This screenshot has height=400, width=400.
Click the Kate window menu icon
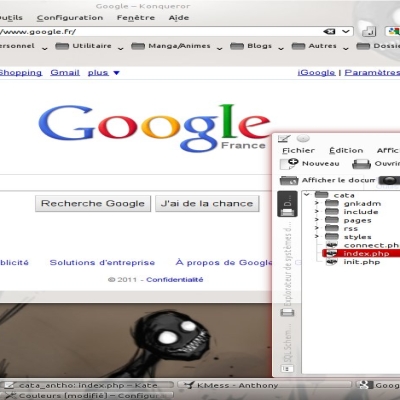pyautogui.click(x=284, y=138)
